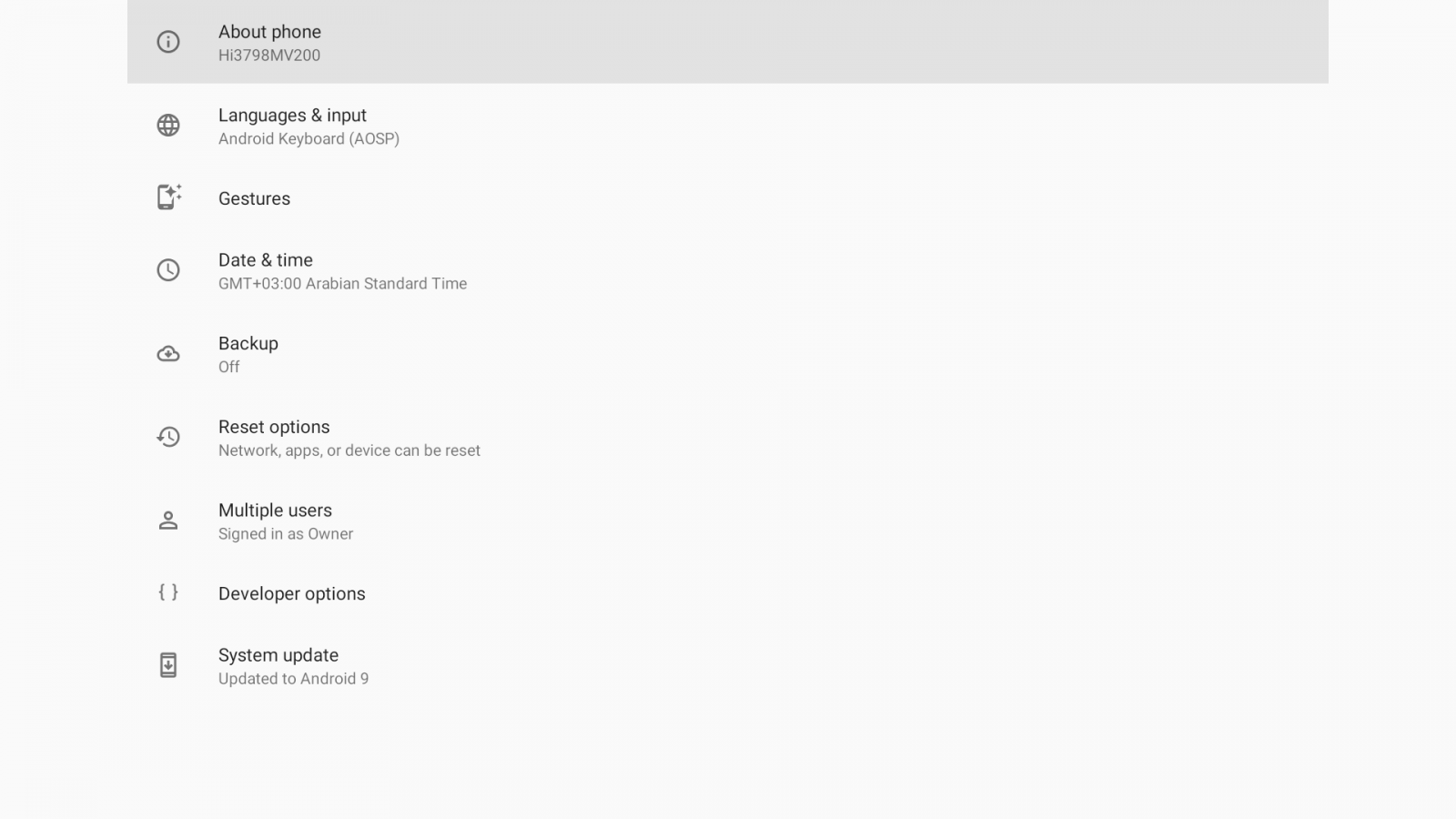
Task: Click the Hi3798MV200 model text
Action: (269, 56)
